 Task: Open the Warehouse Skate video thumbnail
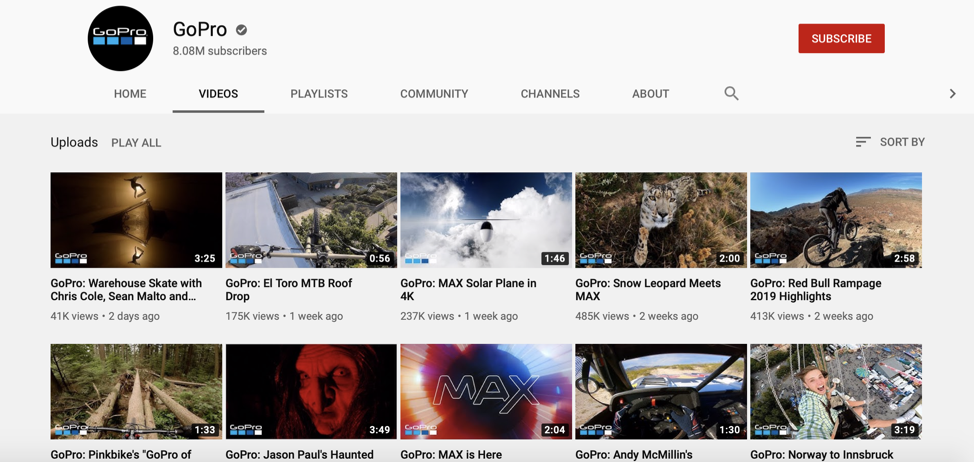point(136,220)
